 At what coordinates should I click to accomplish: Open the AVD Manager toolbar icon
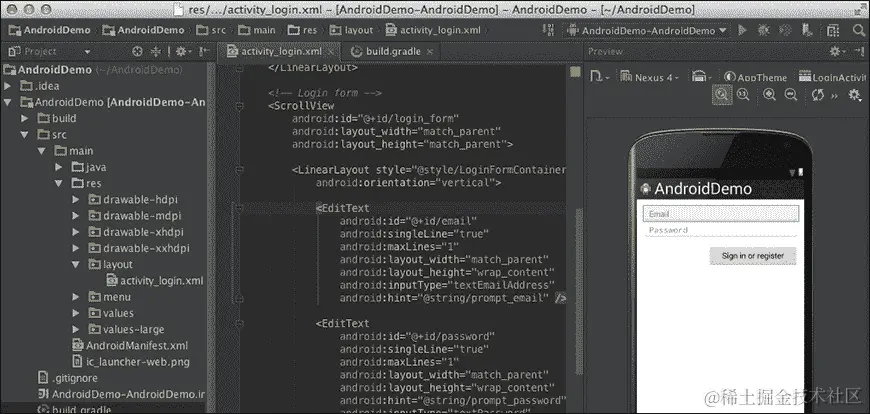coord(808,31)
